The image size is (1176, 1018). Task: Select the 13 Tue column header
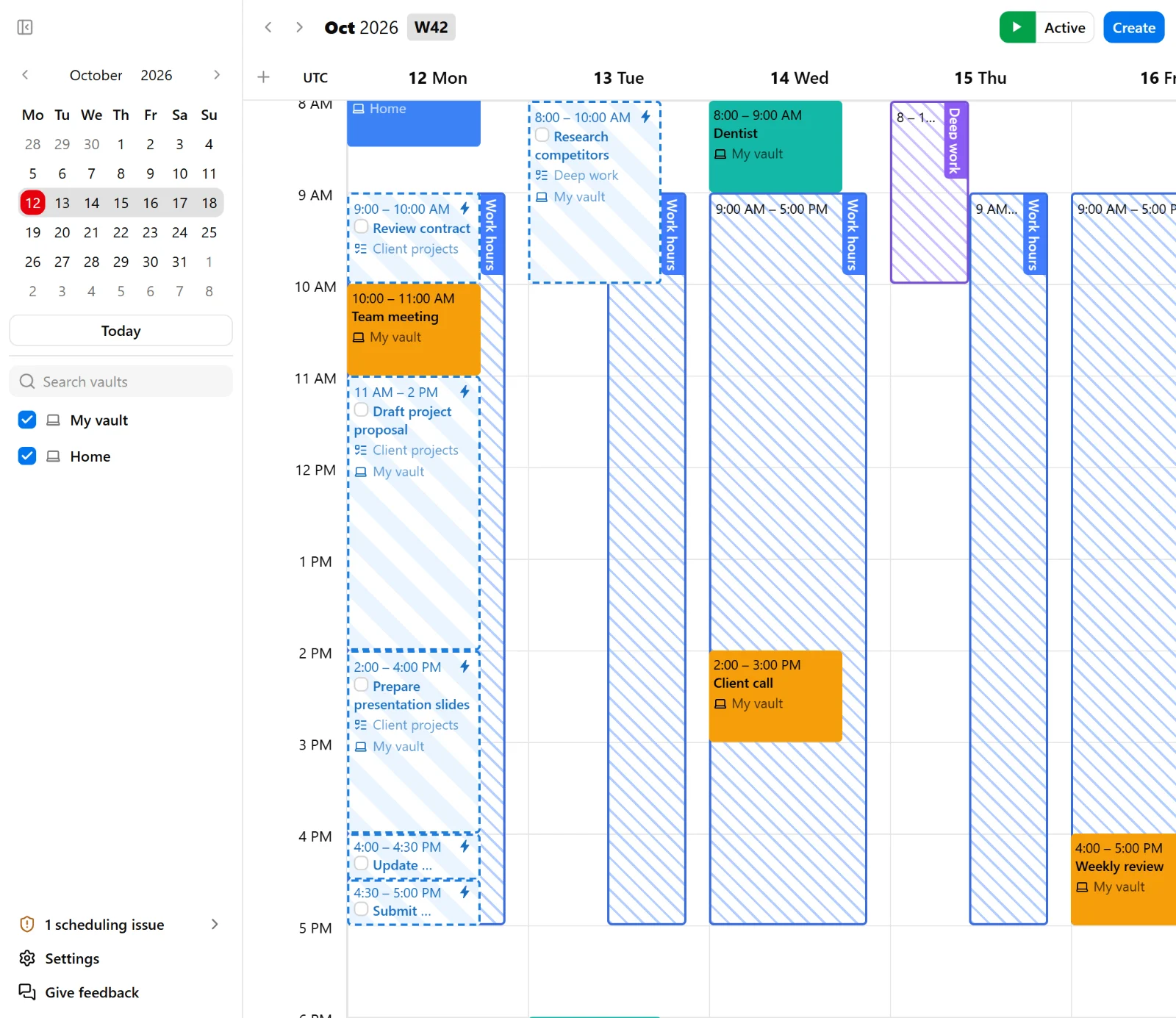coord(619,78)
